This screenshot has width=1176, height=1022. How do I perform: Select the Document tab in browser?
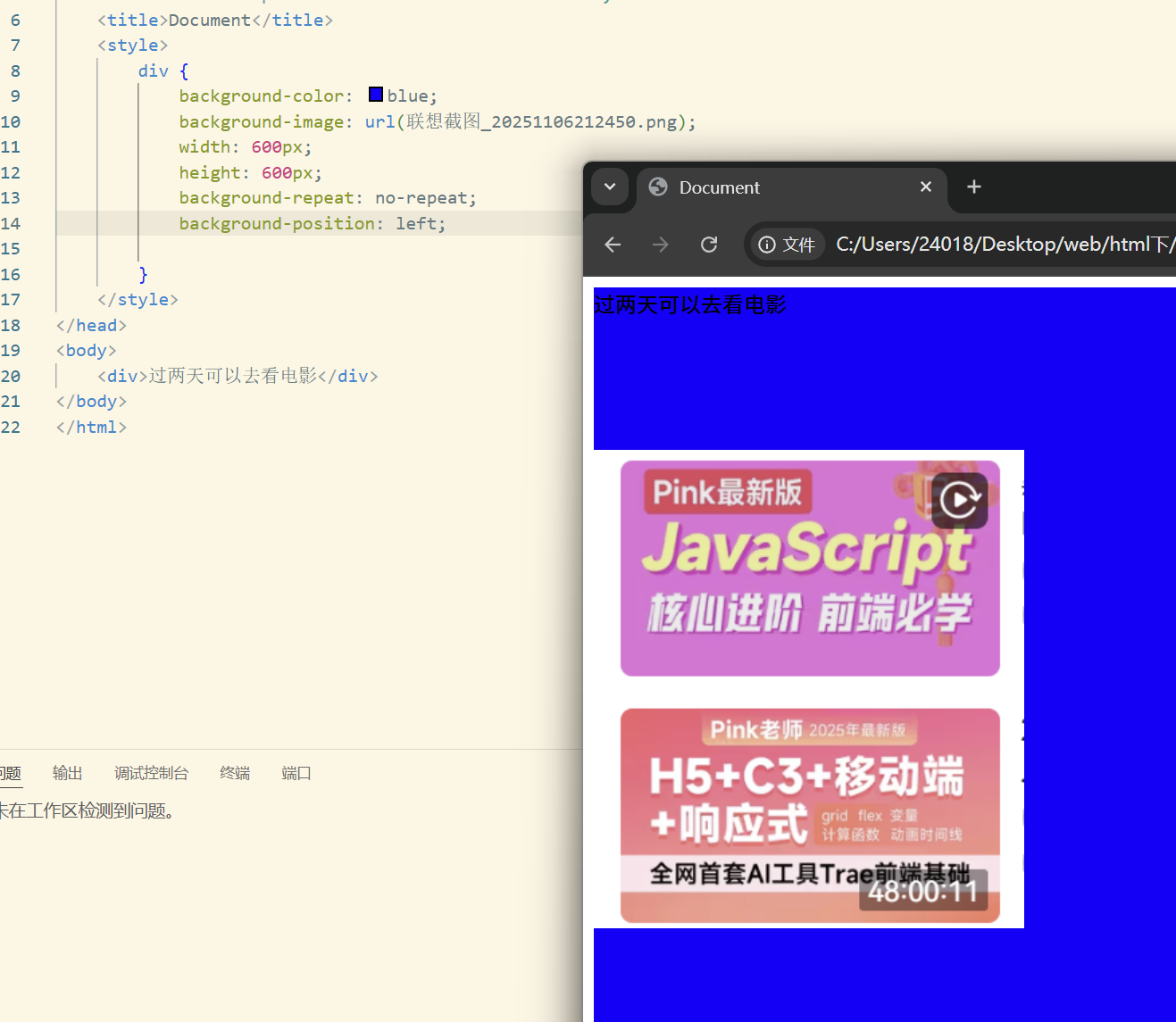coord(791,187)
